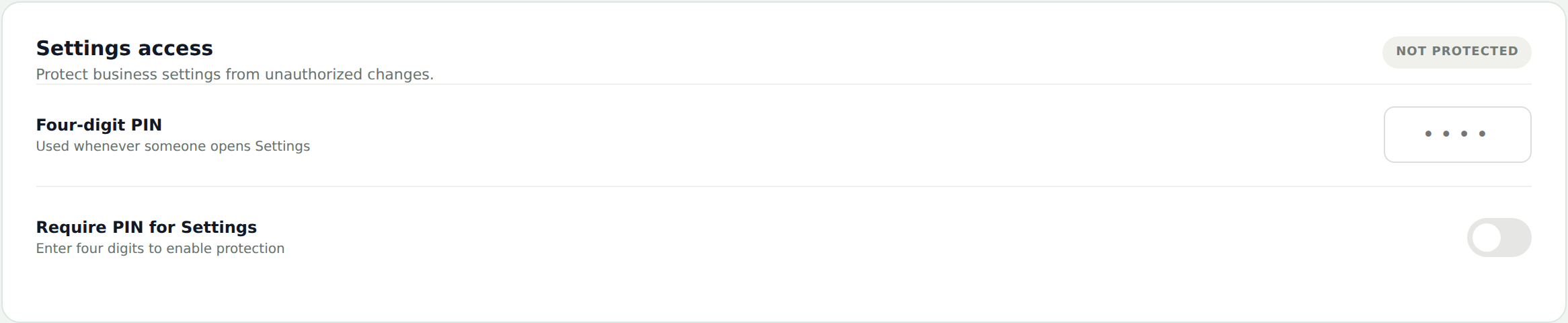1568x323 pixels.
Task: Click the white knob of the PIN toggle
Action: click(x=1486, y=238)
